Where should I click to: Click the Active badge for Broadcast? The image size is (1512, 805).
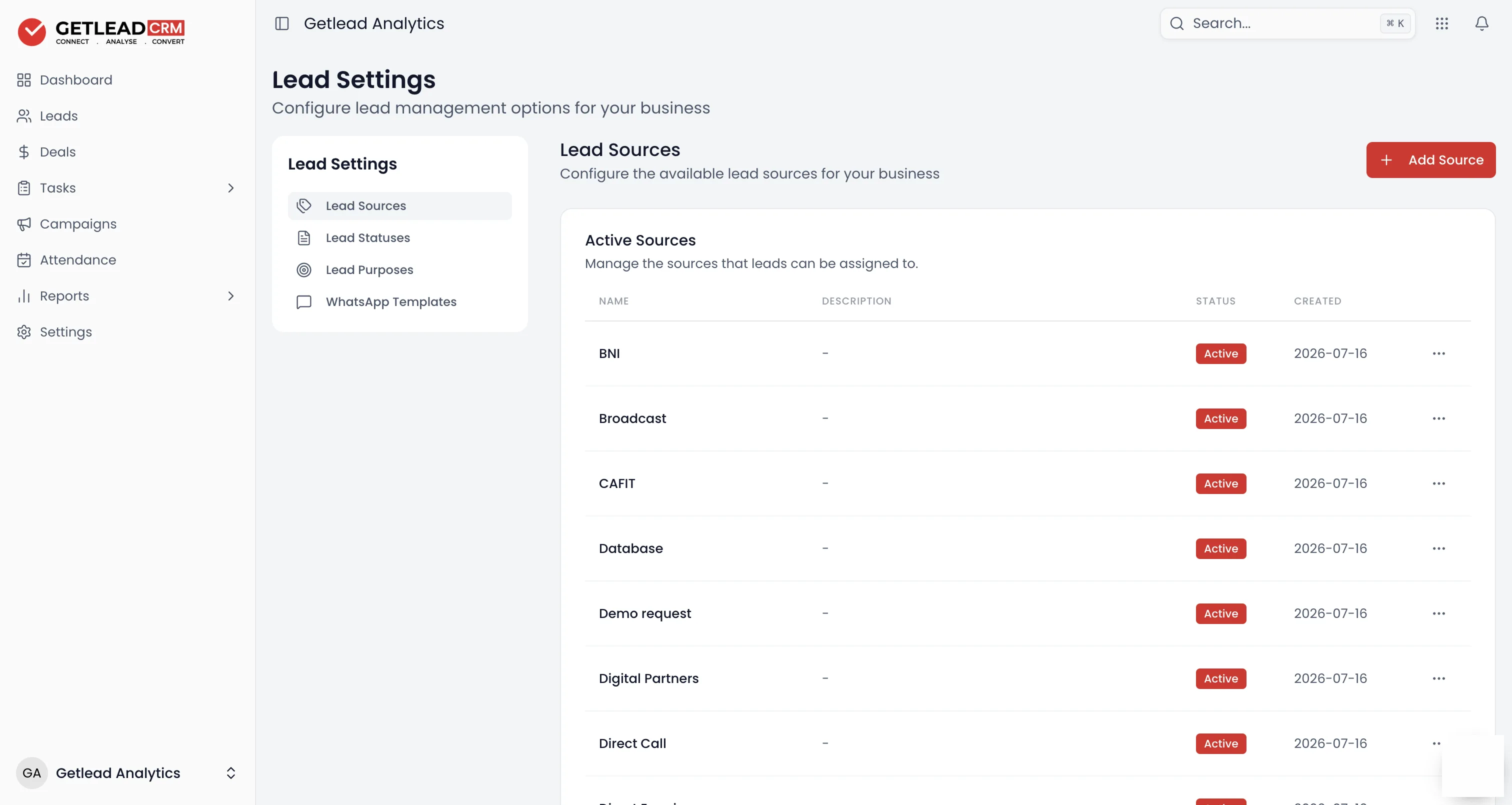(x=1221, y=418)
